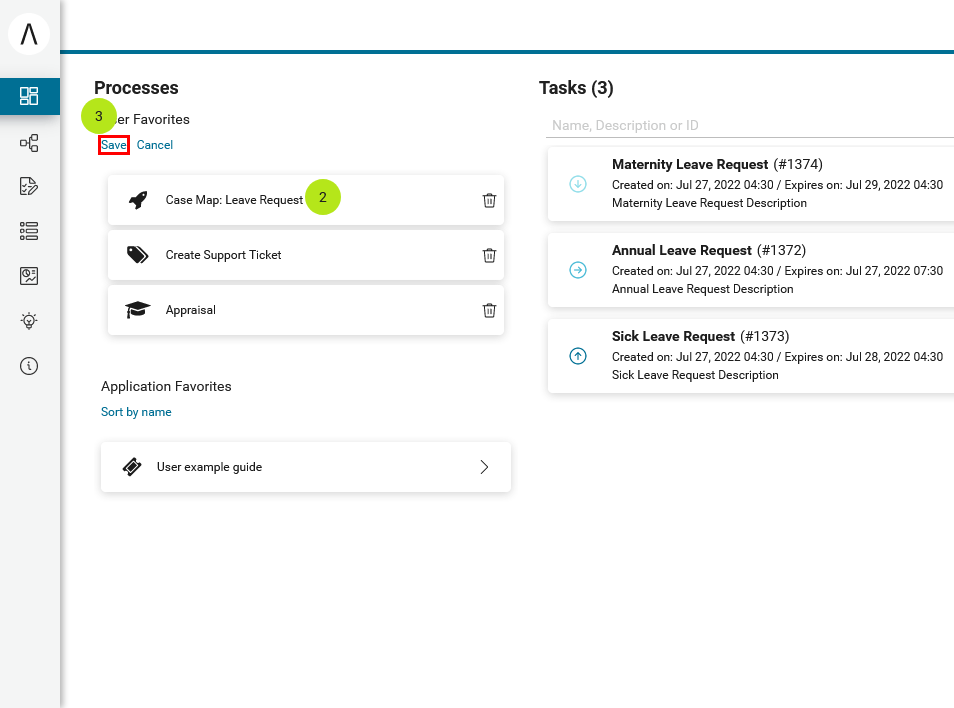Save the user favorites order
The width and height of the screenshot is (954, 708).
[x=114, y=145]
